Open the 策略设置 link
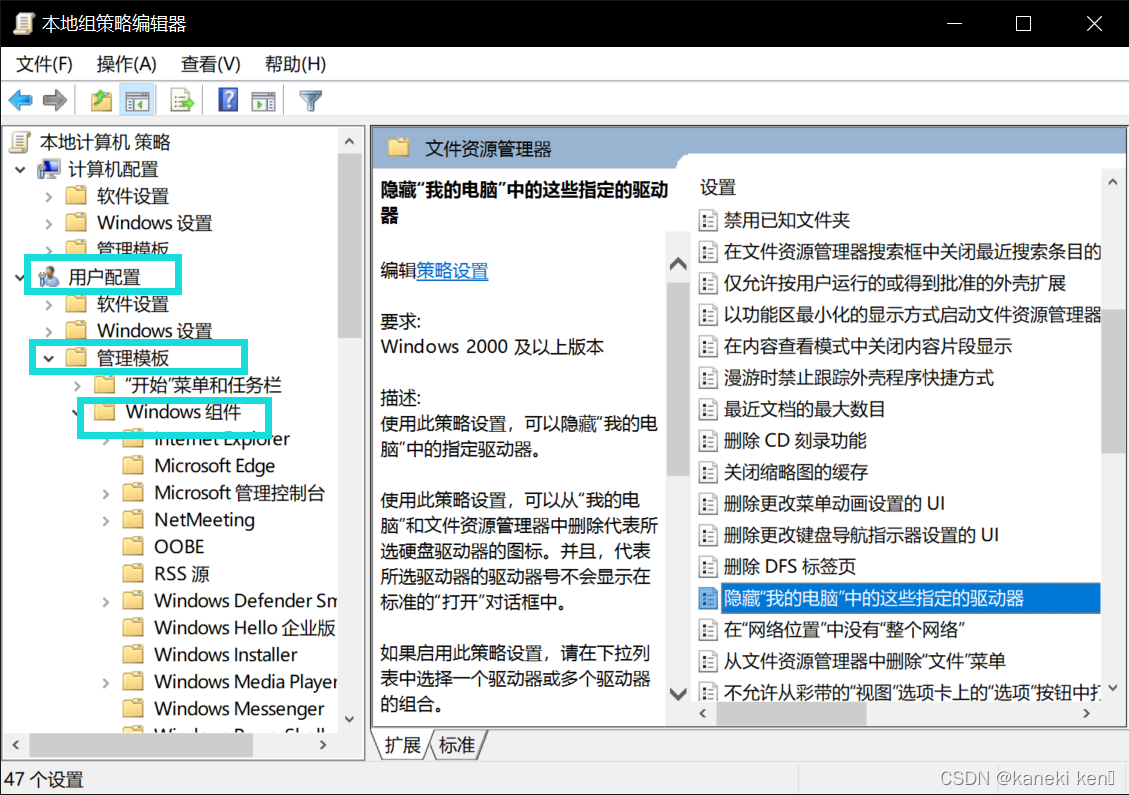 (x=452, y=271)
